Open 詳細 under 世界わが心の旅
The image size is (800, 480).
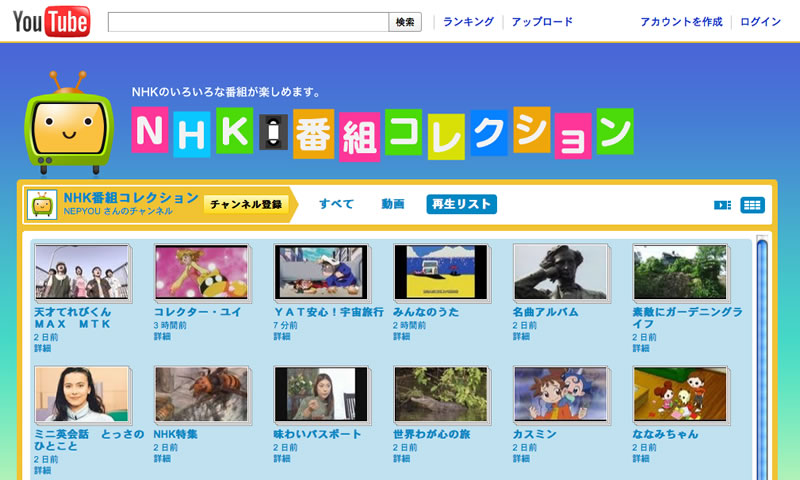tap(402, 459)
